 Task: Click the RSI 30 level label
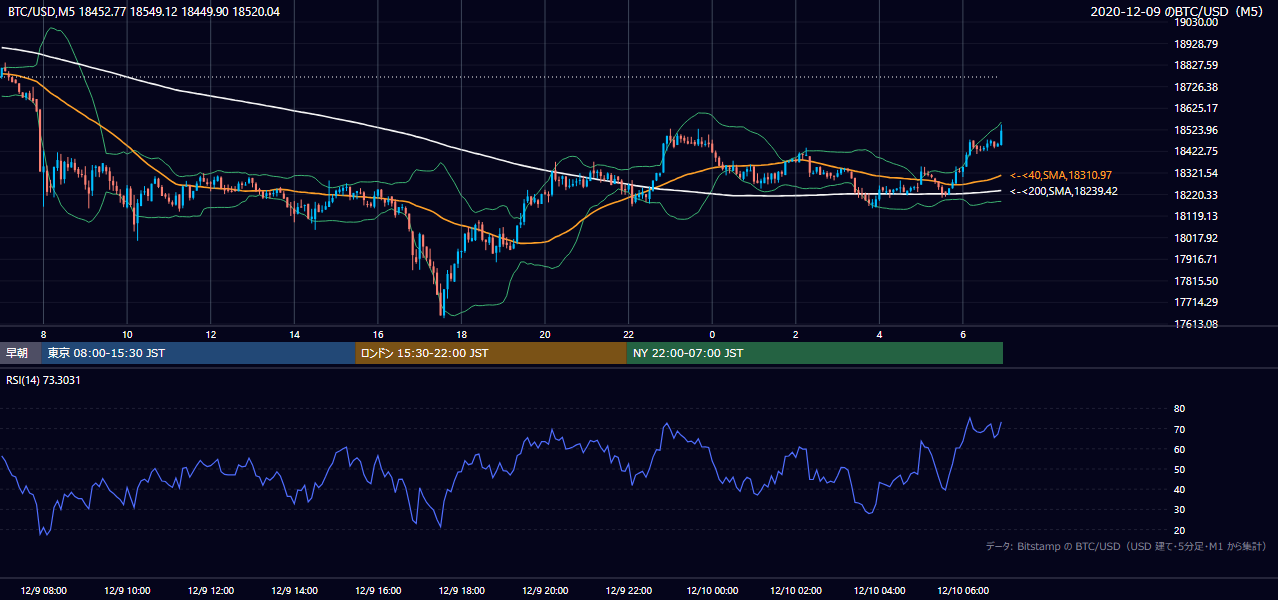coord(1179,509)
